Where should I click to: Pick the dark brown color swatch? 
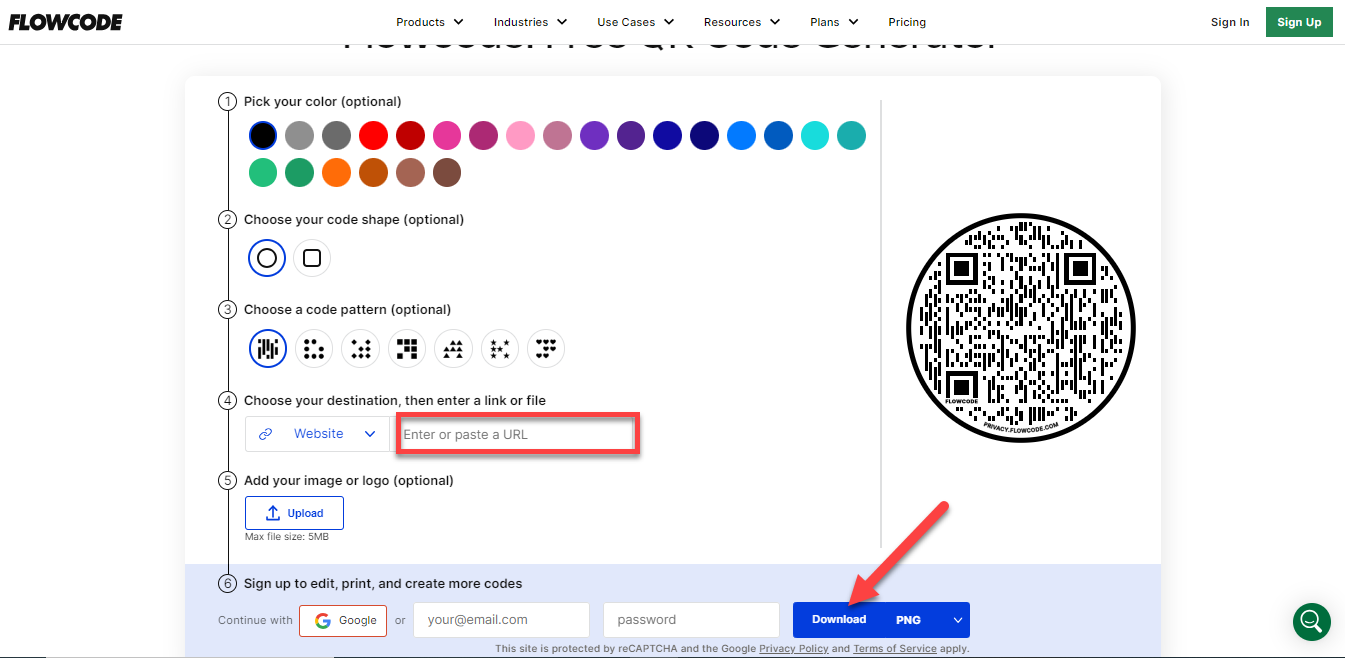[446, 172]
